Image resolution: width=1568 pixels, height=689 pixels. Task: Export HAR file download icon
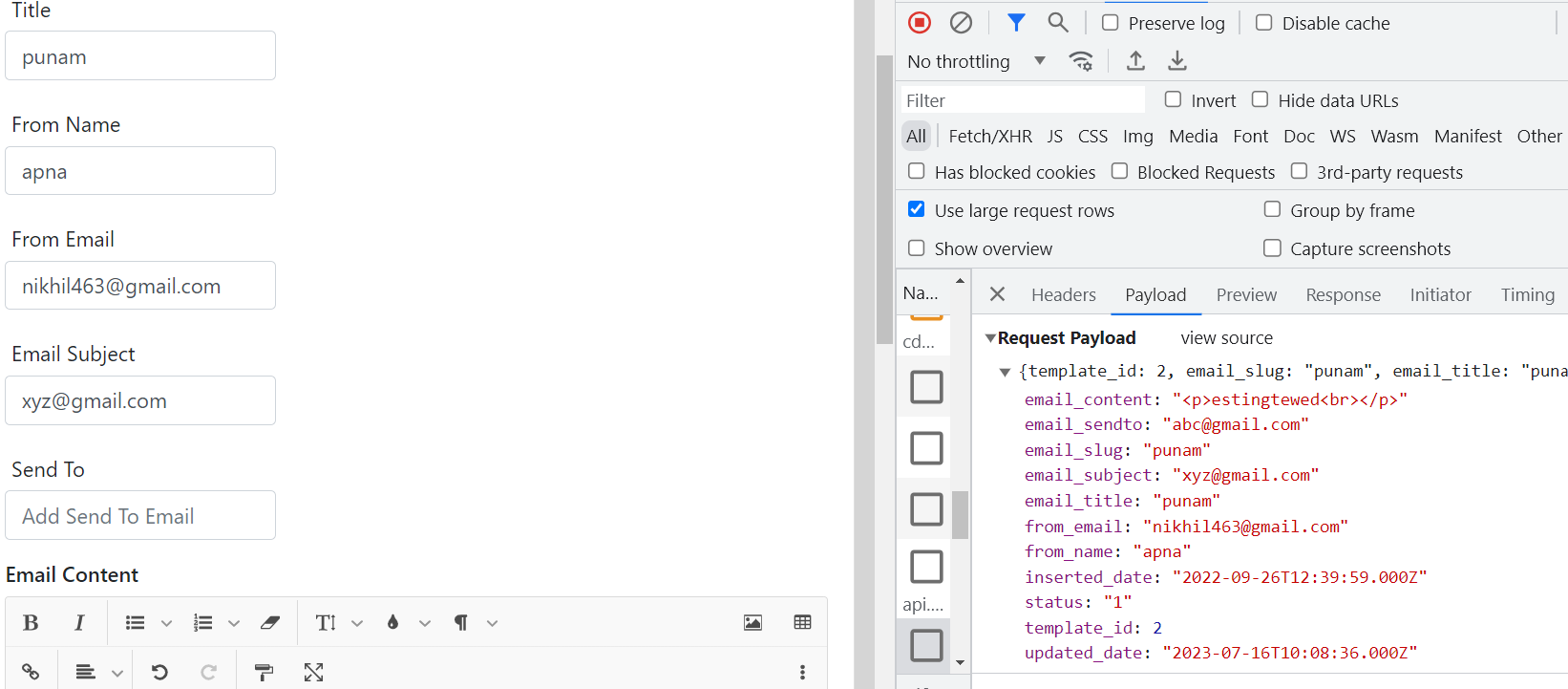click(1177, 61)
